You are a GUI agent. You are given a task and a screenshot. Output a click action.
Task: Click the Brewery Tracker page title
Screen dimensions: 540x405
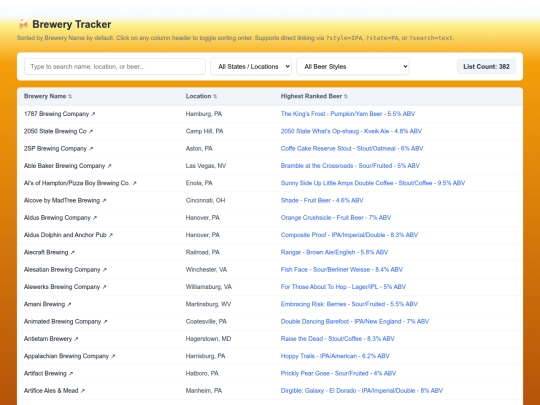[x=72, y=24]
